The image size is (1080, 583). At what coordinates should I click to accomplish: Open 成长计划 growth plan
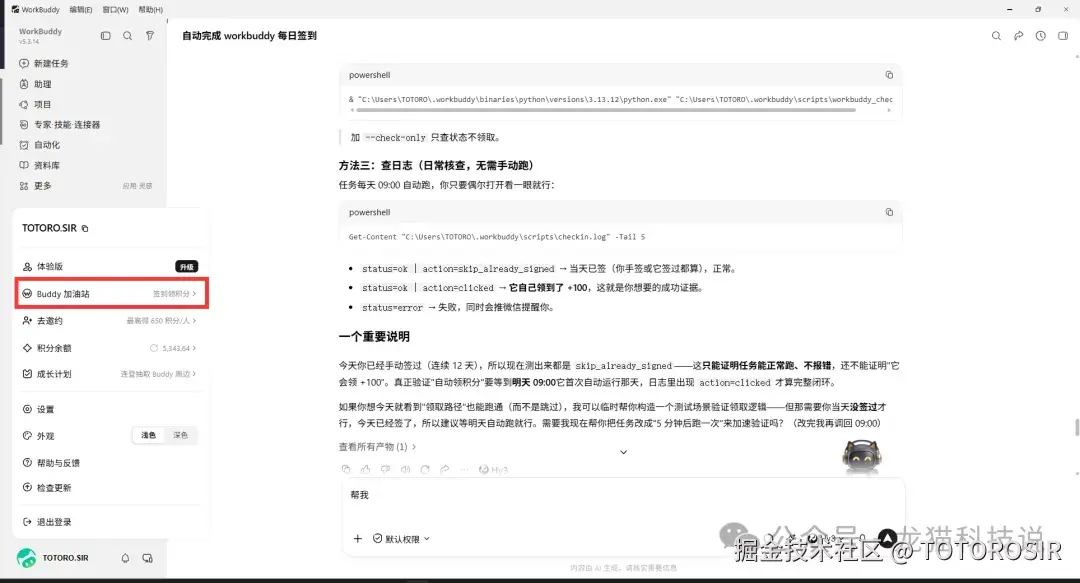(110, 374)
